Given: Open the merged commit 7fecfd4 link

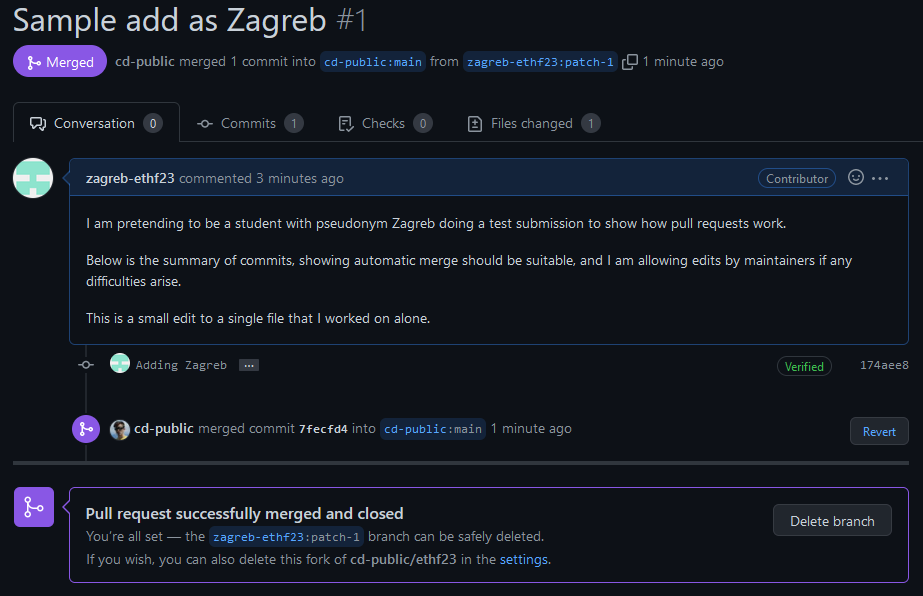Looking at the screenshot, I should click(x=323, y=429).
